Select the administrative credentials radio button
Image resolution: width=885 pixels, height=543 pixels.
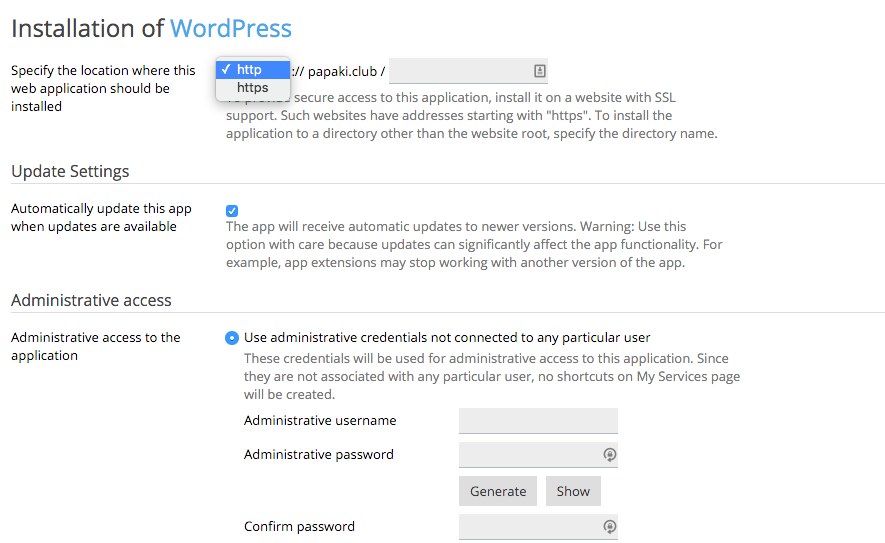pos(232,338)
